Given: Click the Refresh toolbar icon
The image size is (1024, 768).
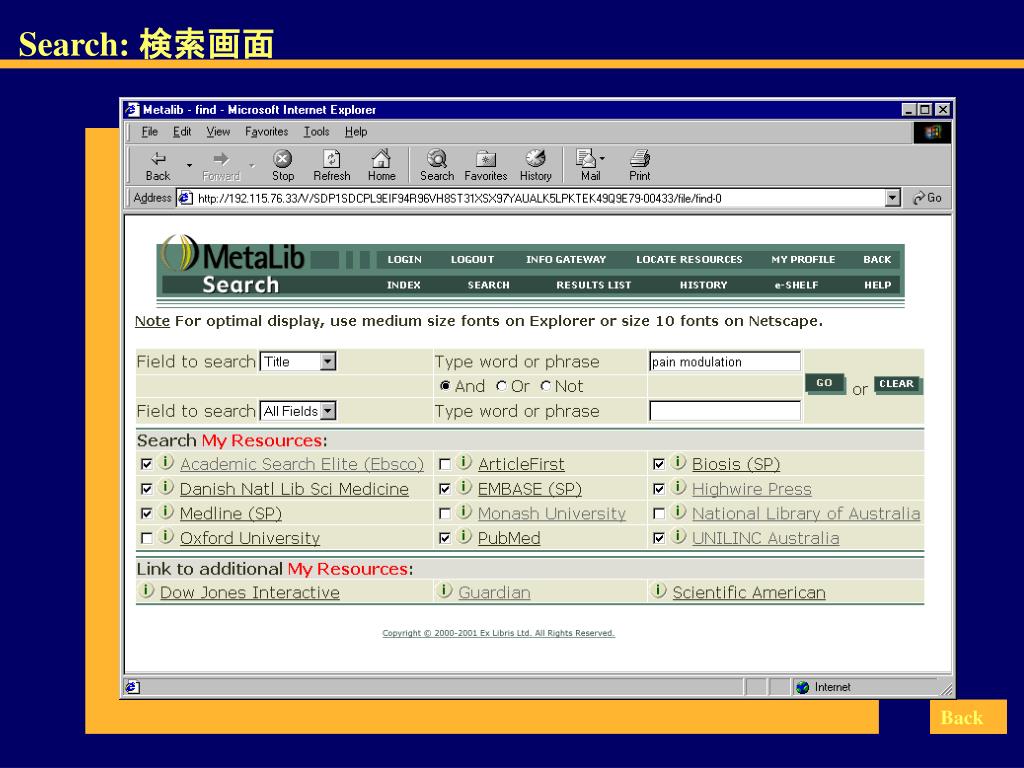Looking at the screenshot, I should 332,166.
